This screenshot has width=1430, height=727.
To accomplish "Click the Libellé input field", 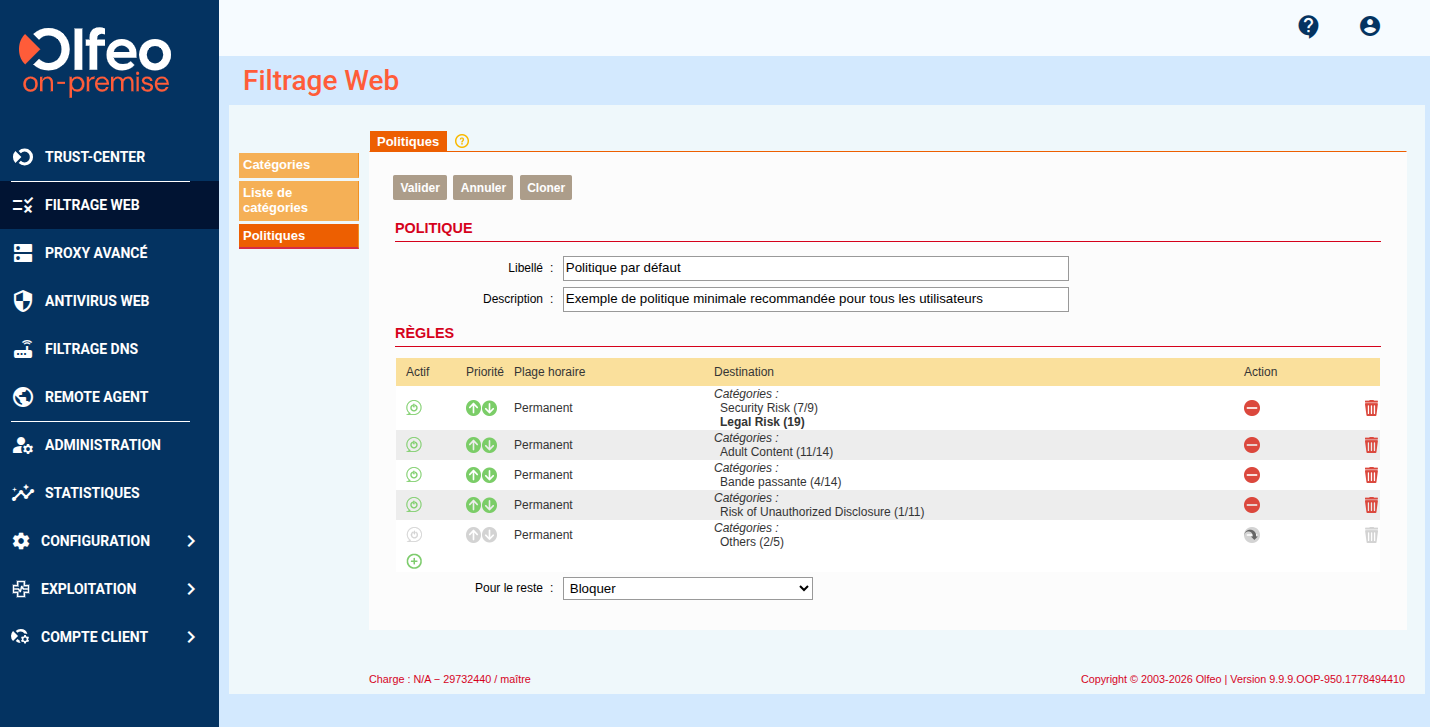I will click(816, 268).
